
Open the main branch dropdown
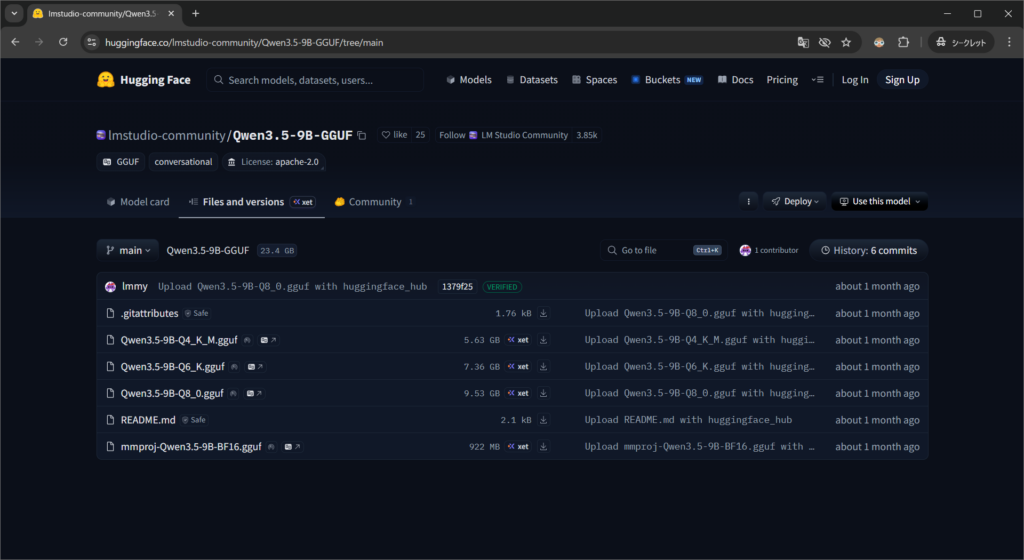coord(127,251)
